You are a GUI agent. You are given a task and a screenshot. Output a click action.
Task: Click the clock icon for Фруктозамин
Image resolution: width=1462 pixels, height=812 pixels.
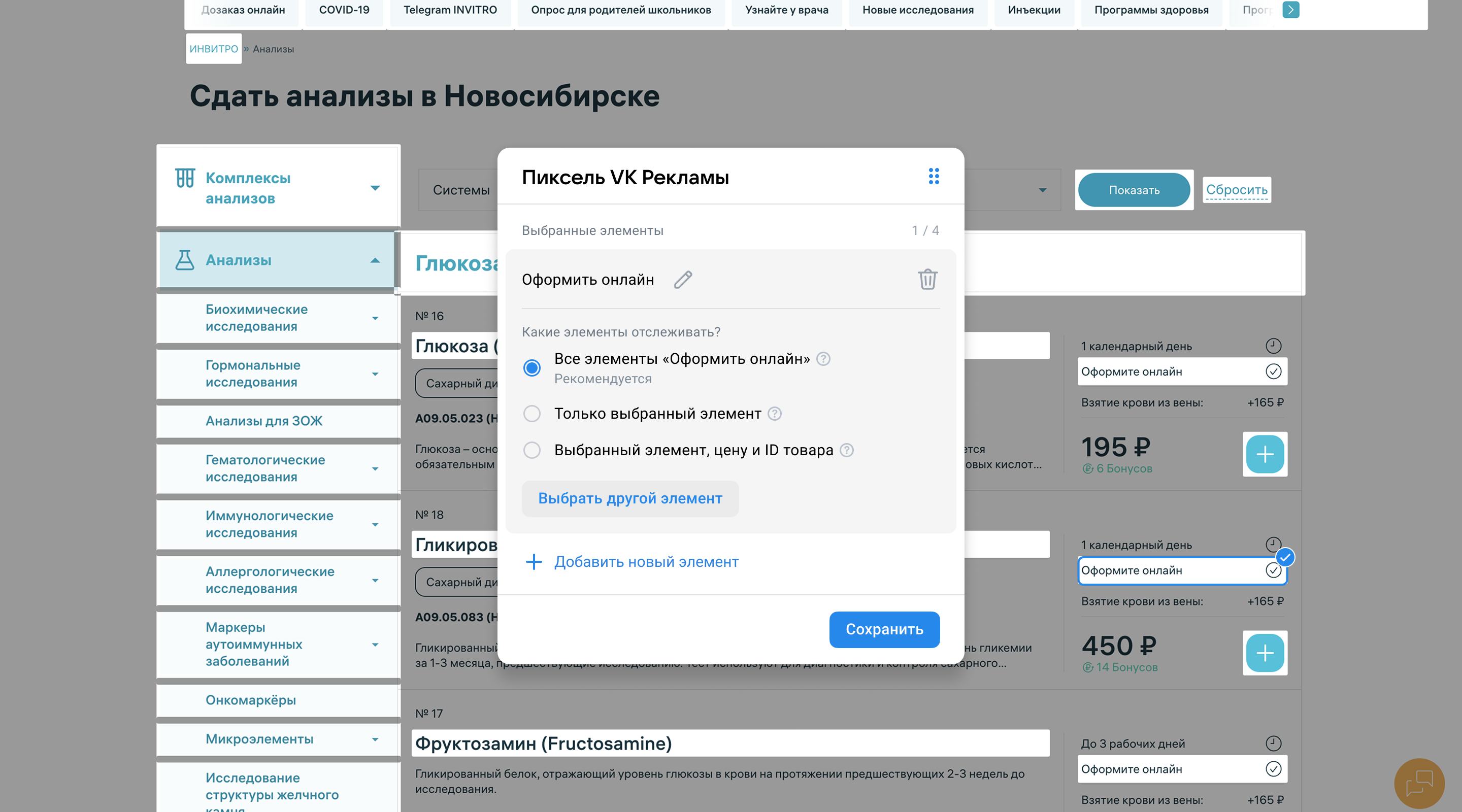[x=1273, y=743]
